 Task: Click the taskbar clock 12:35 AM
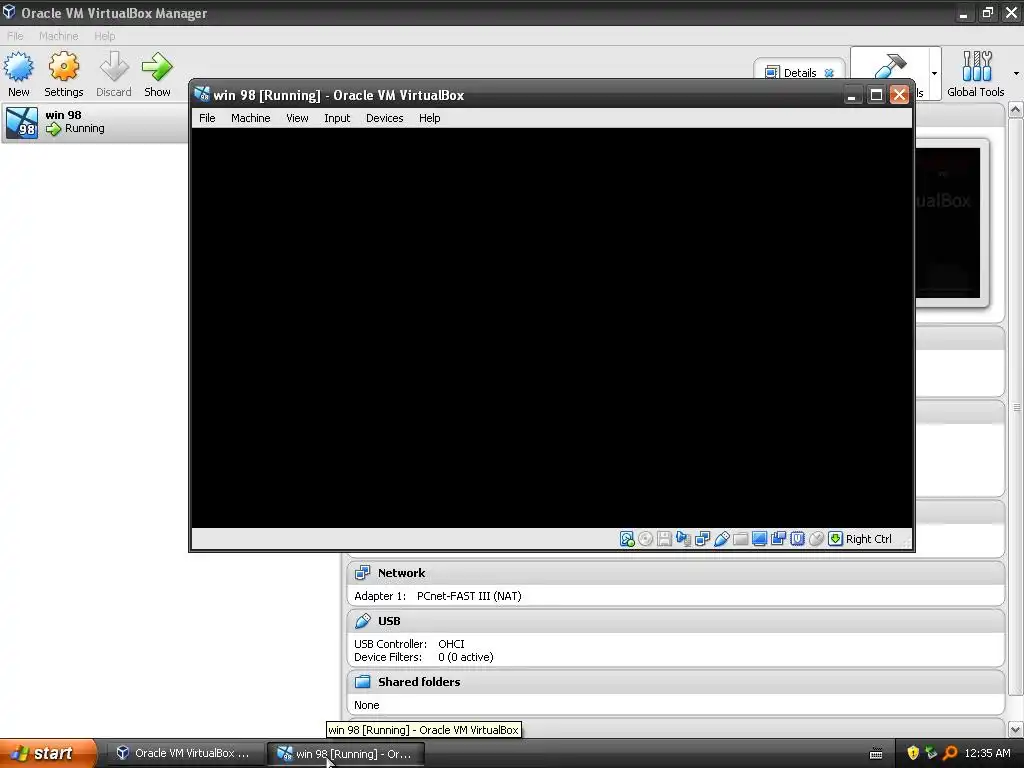[x=987, y=753]
